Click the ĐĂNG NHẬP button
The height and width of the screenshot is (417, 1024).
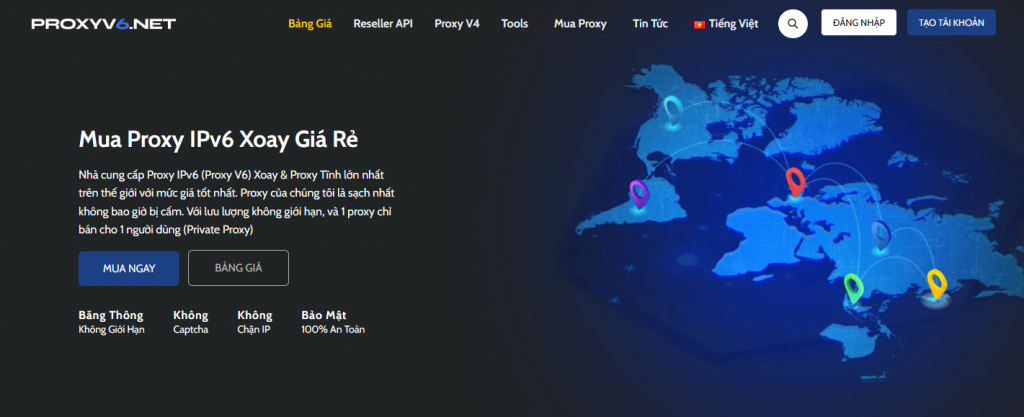(859, 22)
